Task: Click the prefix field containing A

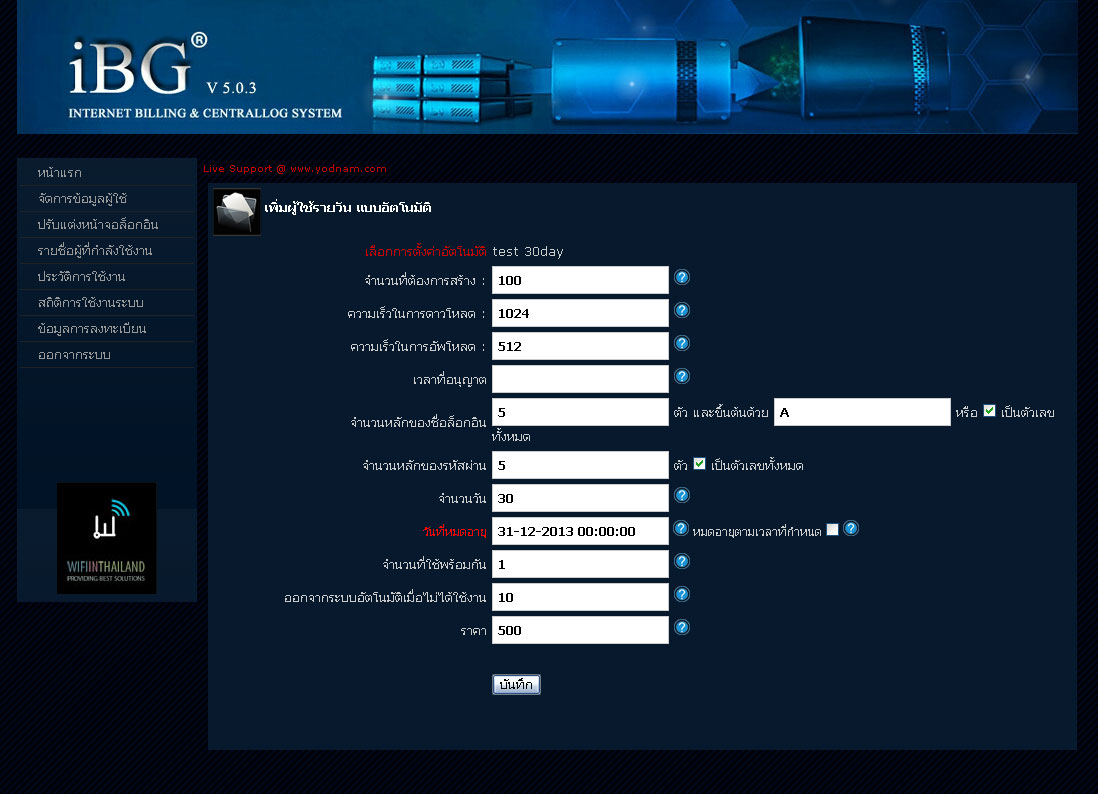Action: pos(862,412)
